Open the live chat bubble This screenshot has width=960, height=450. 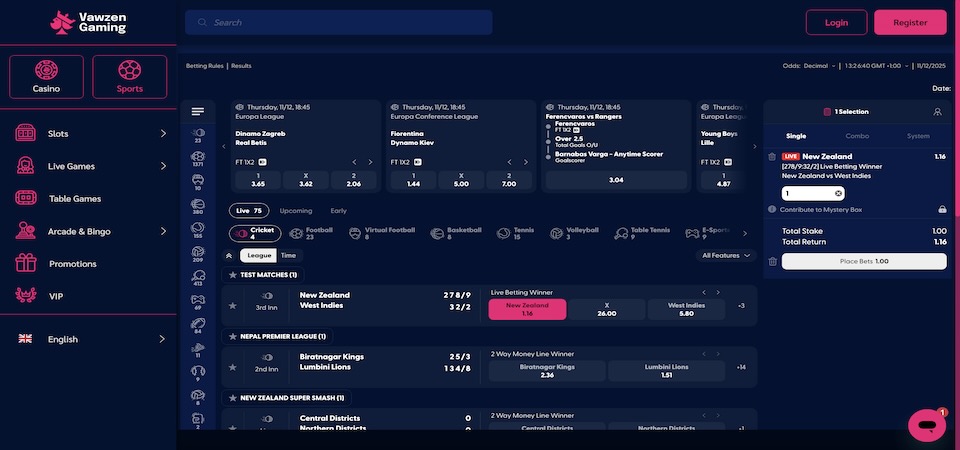[x=927, y=425]
